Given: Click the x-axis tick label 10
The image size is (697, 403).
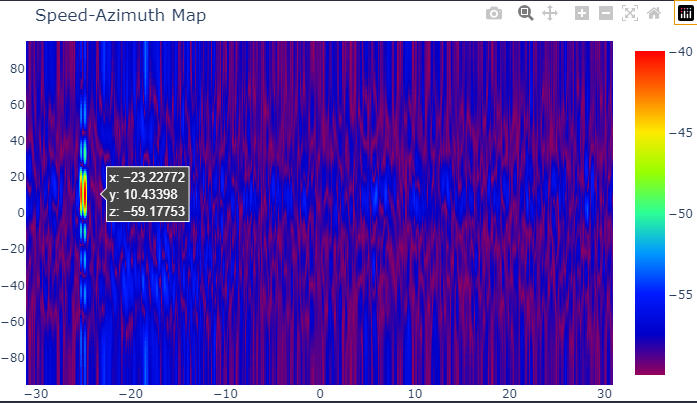Looking at the screenshot, I should (415, 394).
